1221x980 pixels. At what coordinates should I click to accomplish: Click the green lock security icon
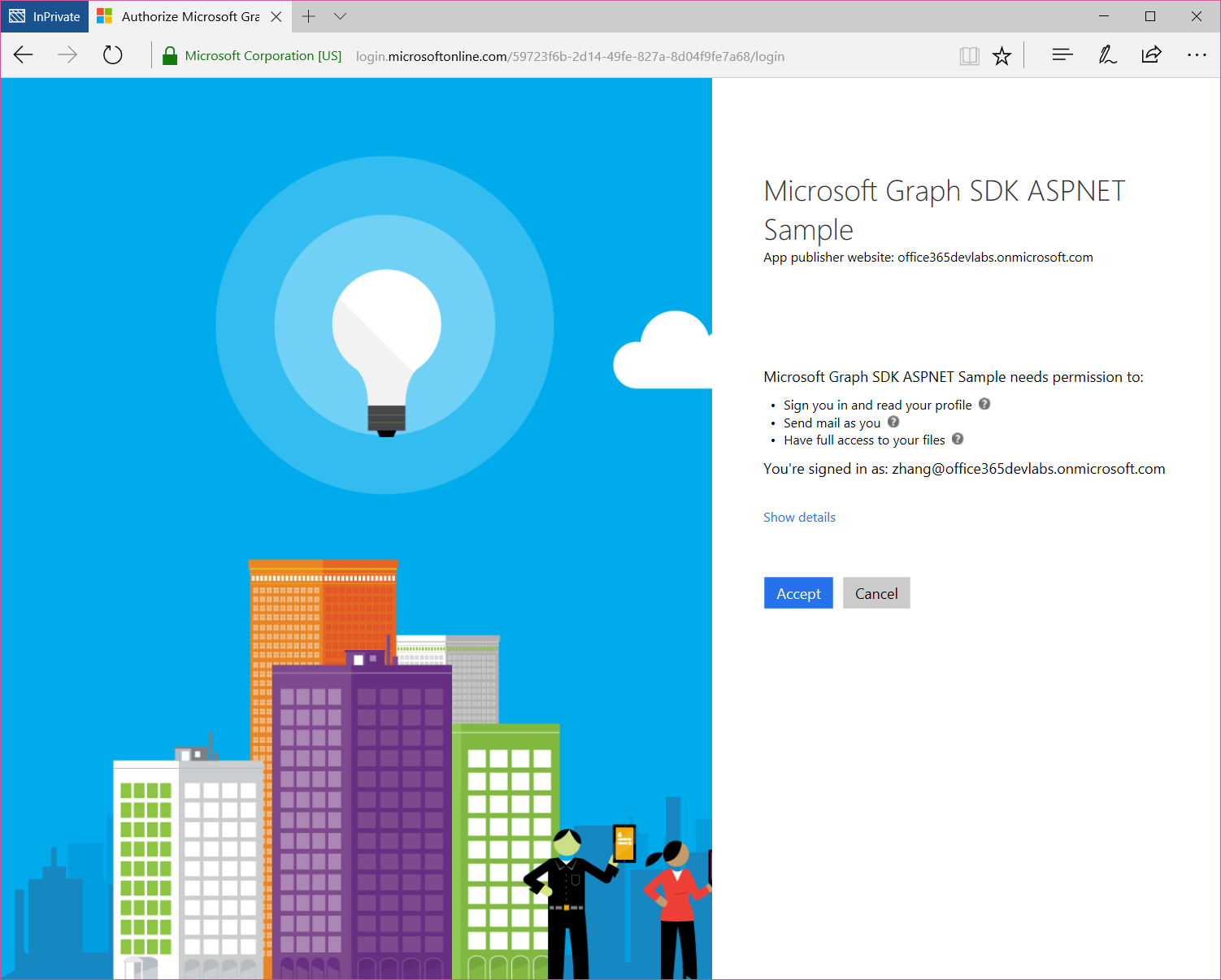pyautogui.click(x=169, y=56)
